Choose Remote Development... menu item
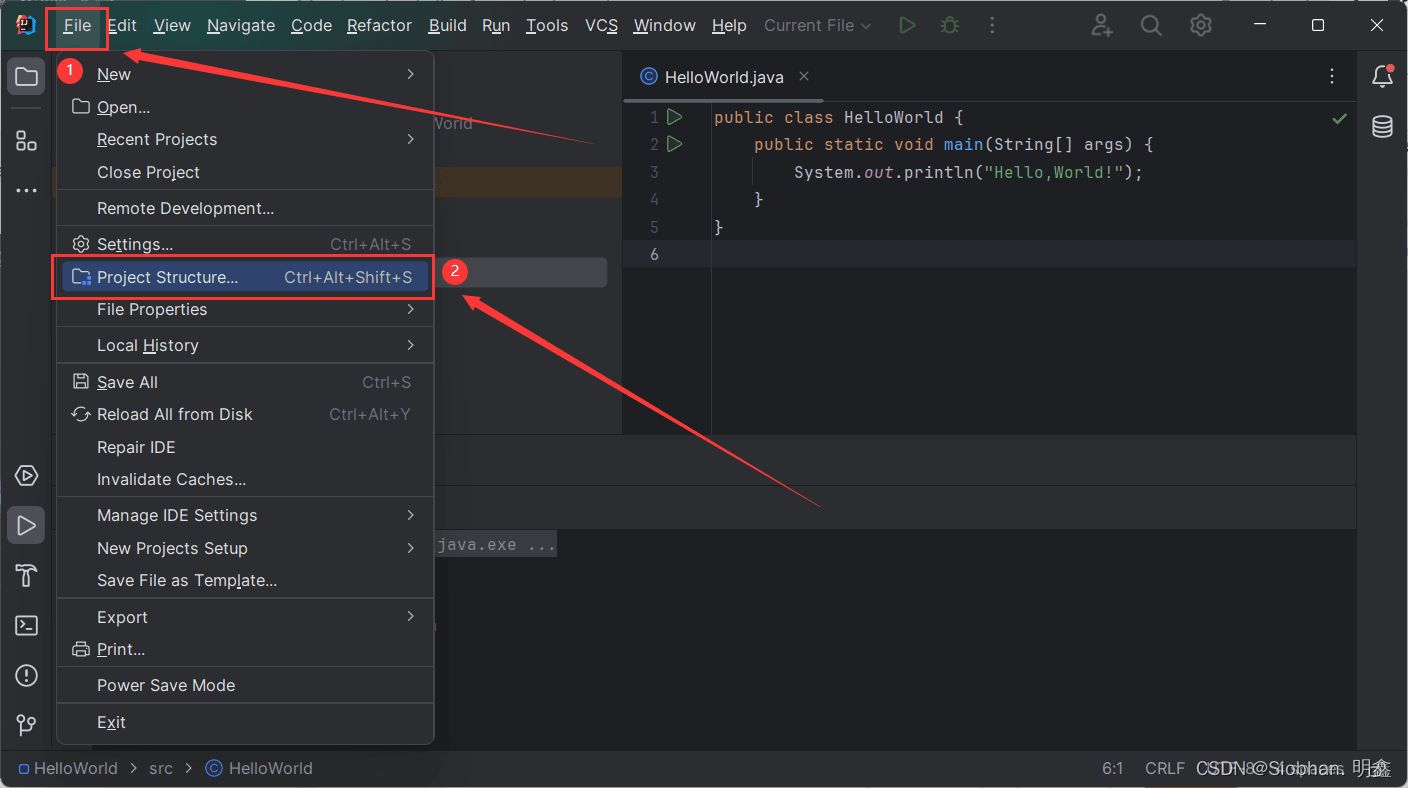1408x788 pixels. pos(245,208)
